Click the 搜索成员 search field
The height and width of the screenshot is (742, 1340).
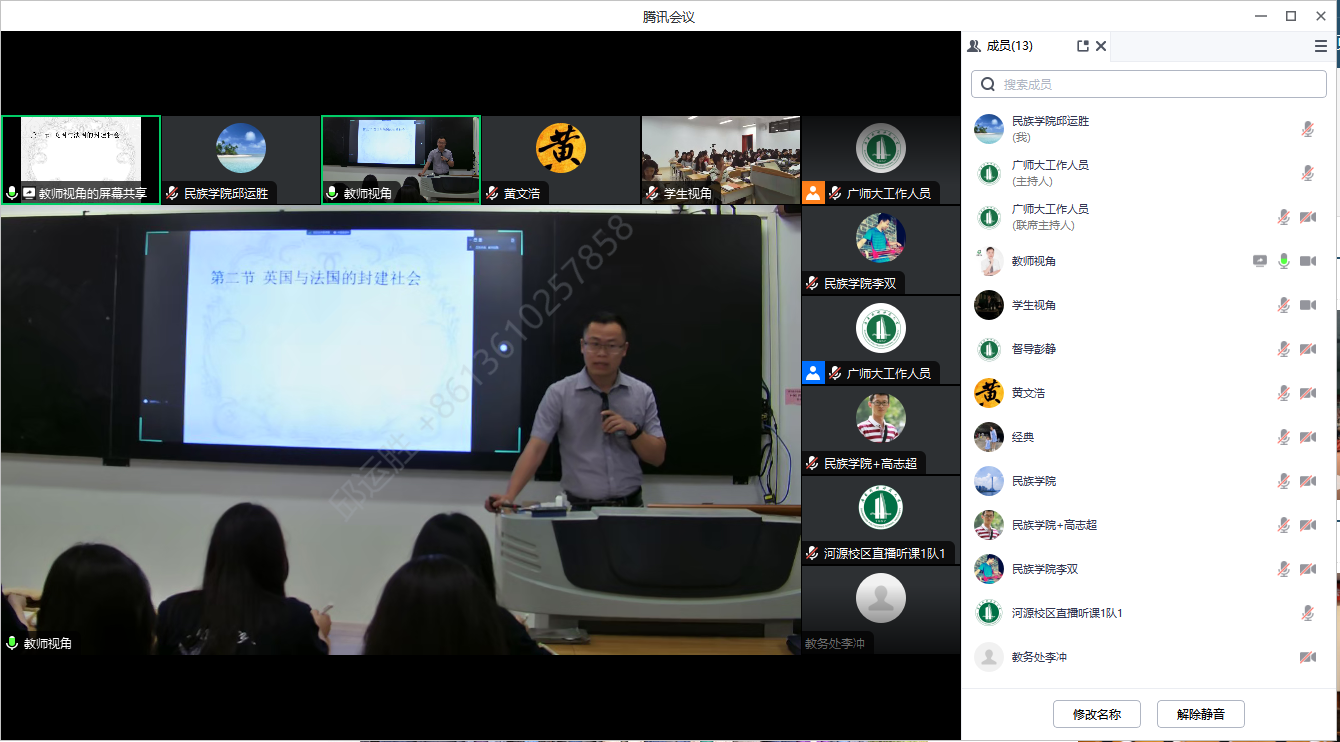(x=1149, y=84)
